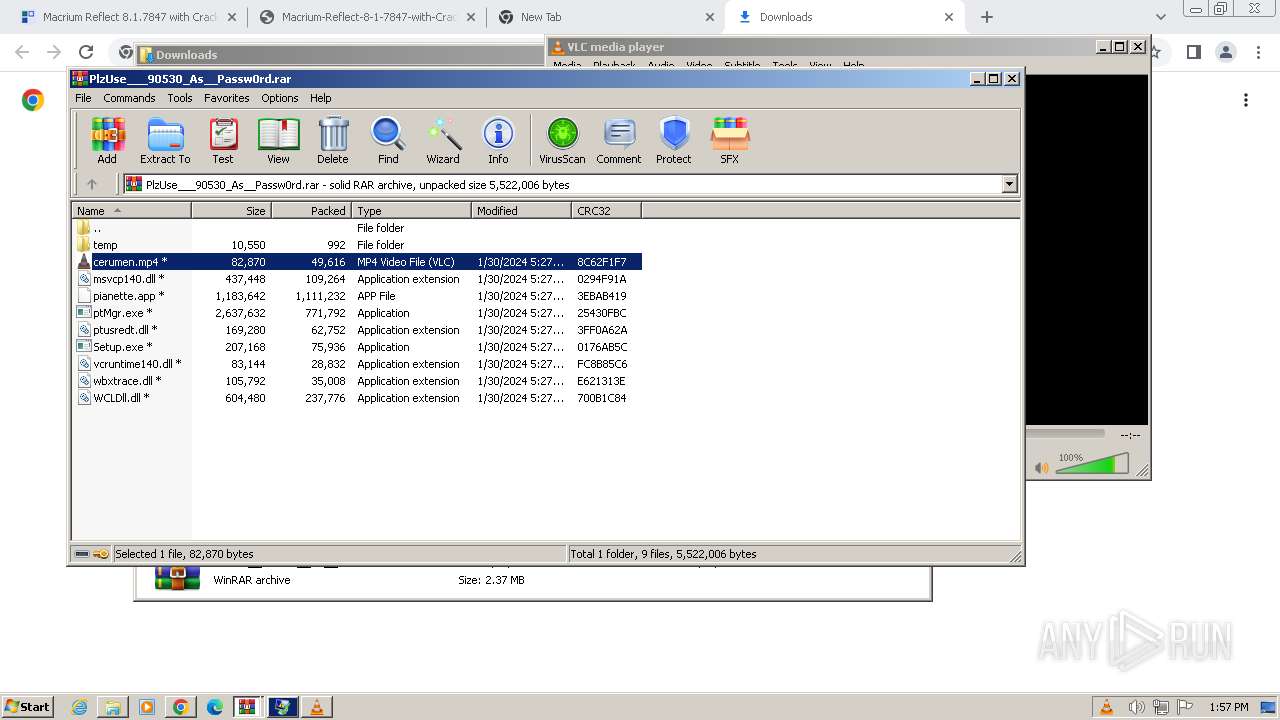Open the Comment tool
1280x720 pixels.
(x=619, y=140)
